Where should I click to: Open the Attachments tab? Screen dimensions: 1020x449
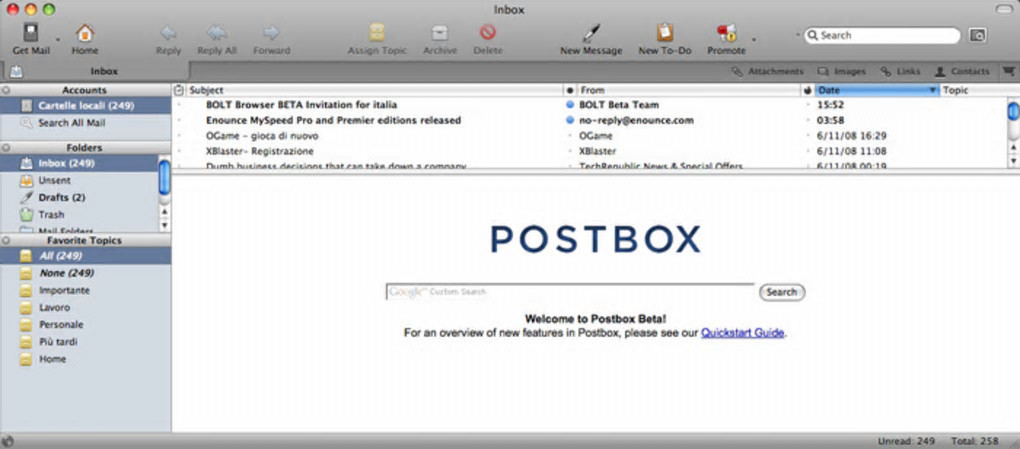point(767,72)
